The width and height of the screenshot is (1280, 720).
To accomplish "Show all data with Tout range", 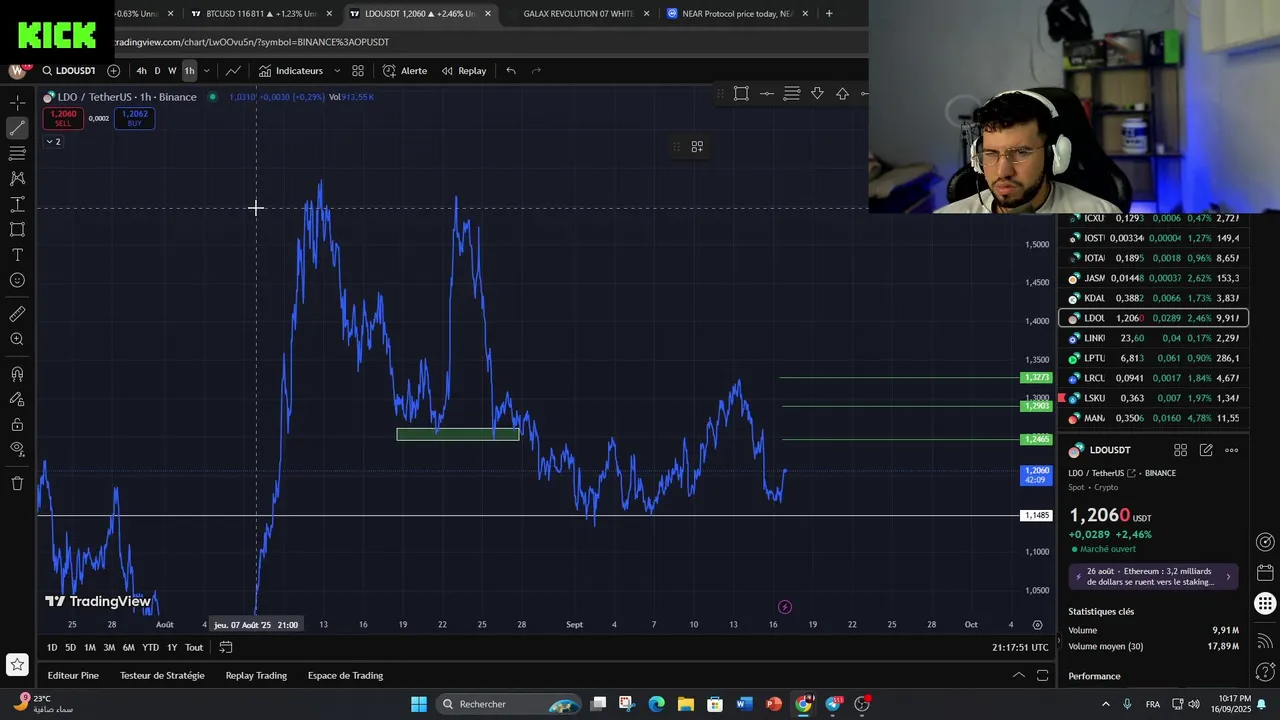I will pyautogui.click(x=194, y=648).
